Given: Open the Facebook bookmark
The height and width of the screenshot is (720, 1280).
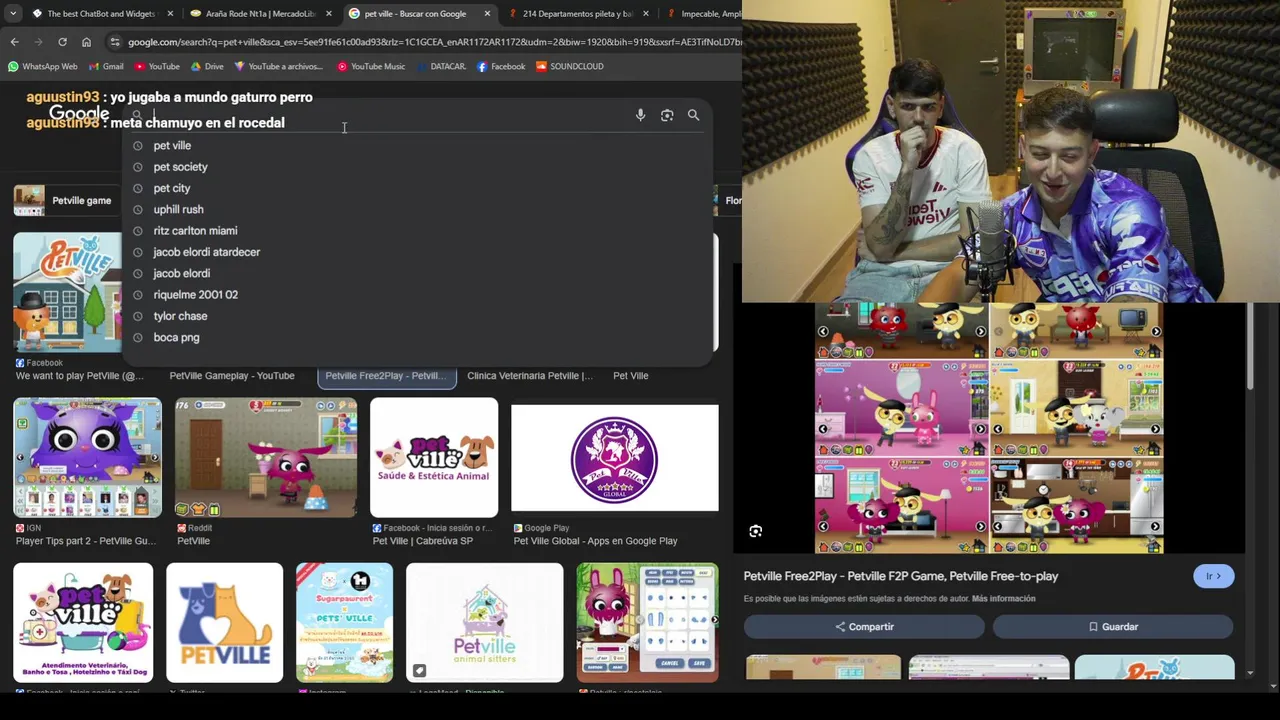Looking at the screenshot, I should pos(501,66).
